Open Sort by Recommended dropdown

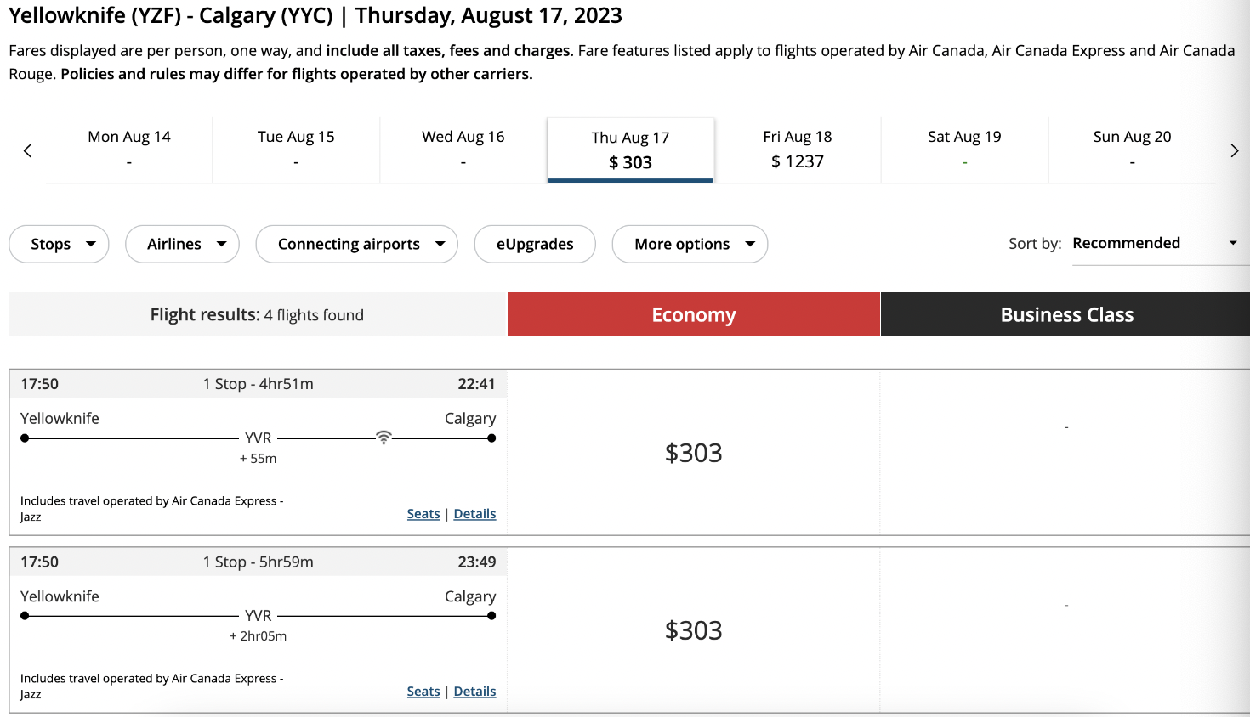click(1155, 244)
